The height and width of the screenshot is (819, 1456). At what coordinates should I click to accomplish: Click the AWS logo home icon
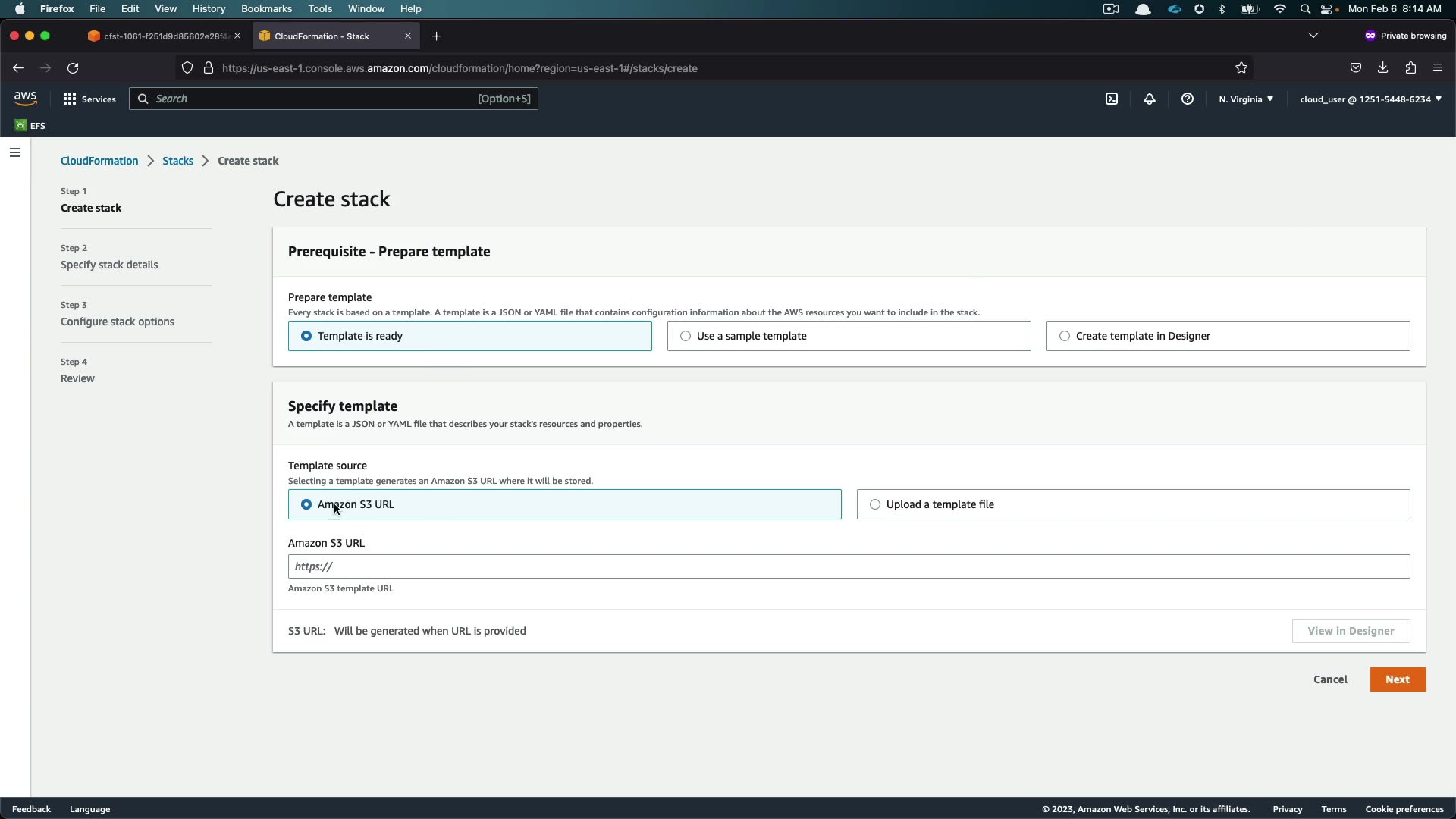coord(25,99)
